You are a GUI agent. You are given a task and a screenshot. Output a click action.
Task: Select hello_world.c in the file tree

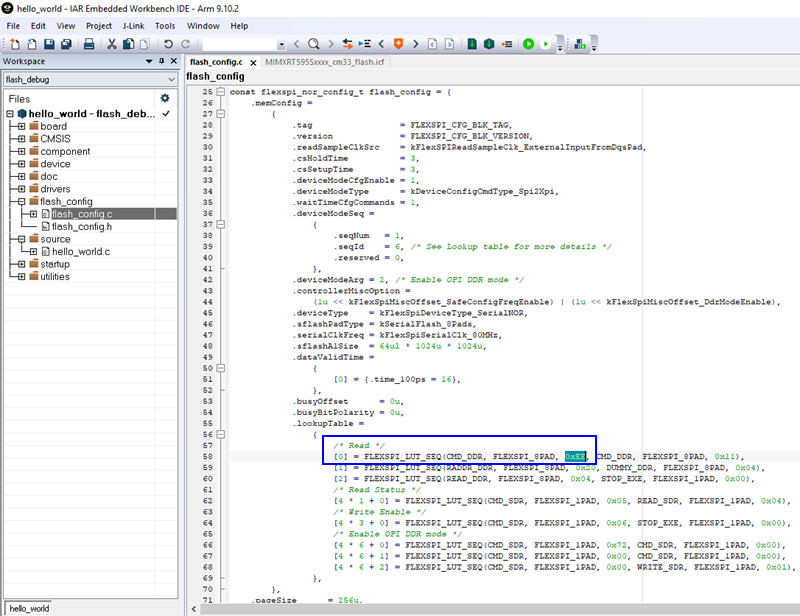81,252
